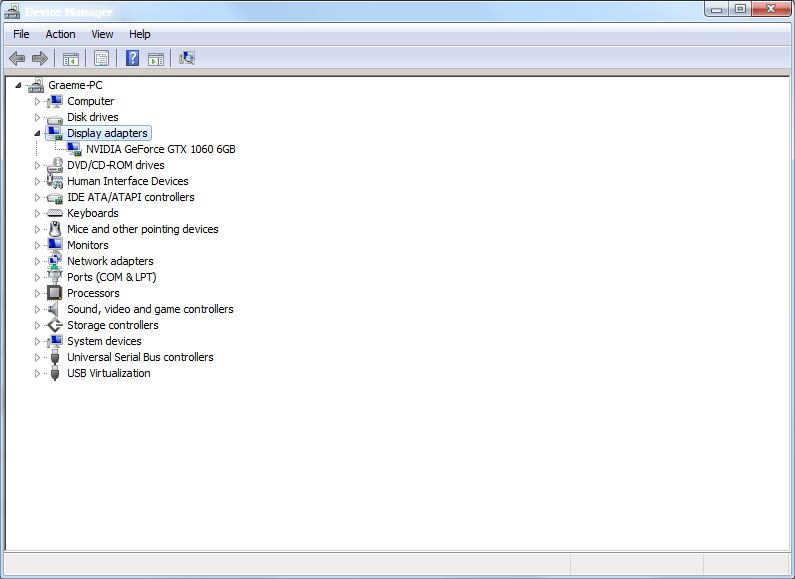Click the Device Manager title bar icon
This screenshot has width=795, height=579.
[12, 11]
